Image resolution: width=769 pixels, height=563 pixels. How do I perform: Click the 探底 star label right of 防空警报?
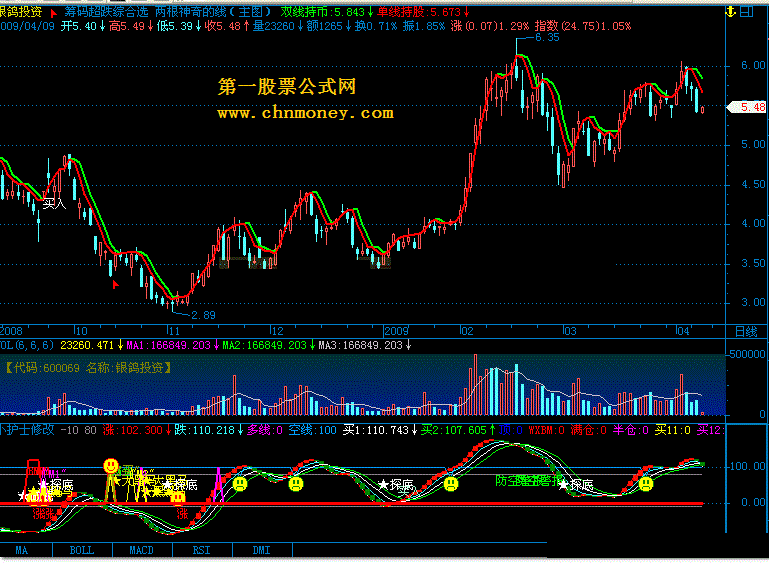[576, 485]
